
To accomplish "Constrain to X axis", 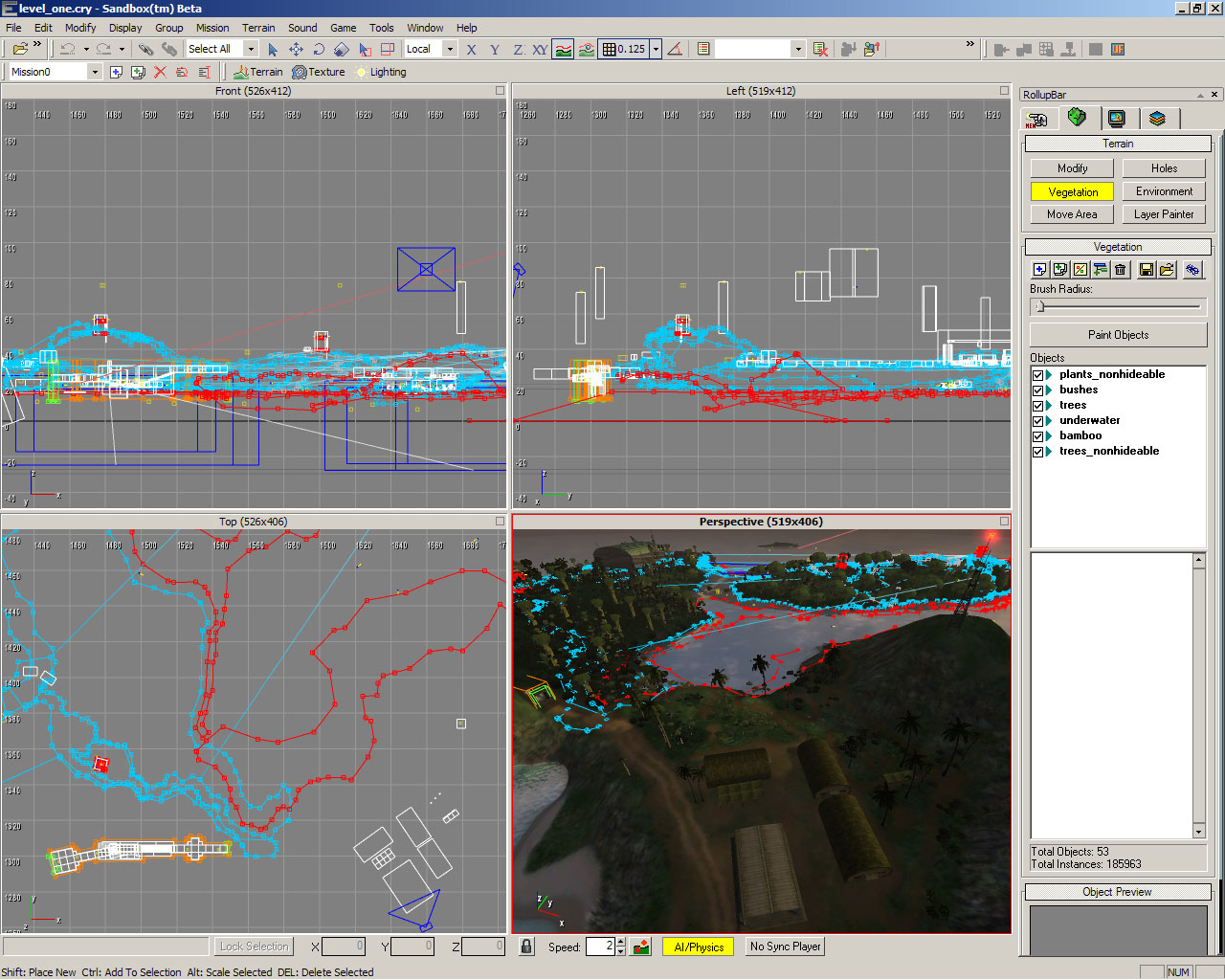I will point(472,49).
